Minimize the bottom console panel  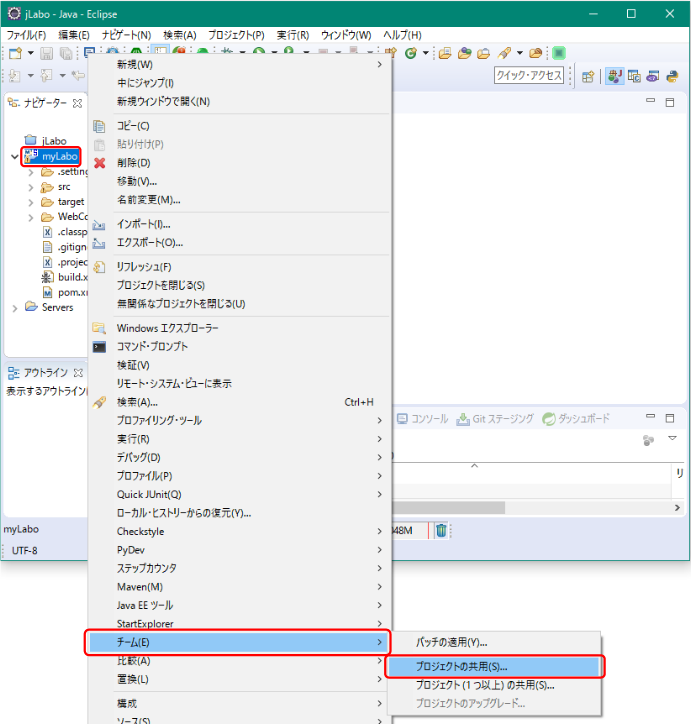[x=650, y=416]
